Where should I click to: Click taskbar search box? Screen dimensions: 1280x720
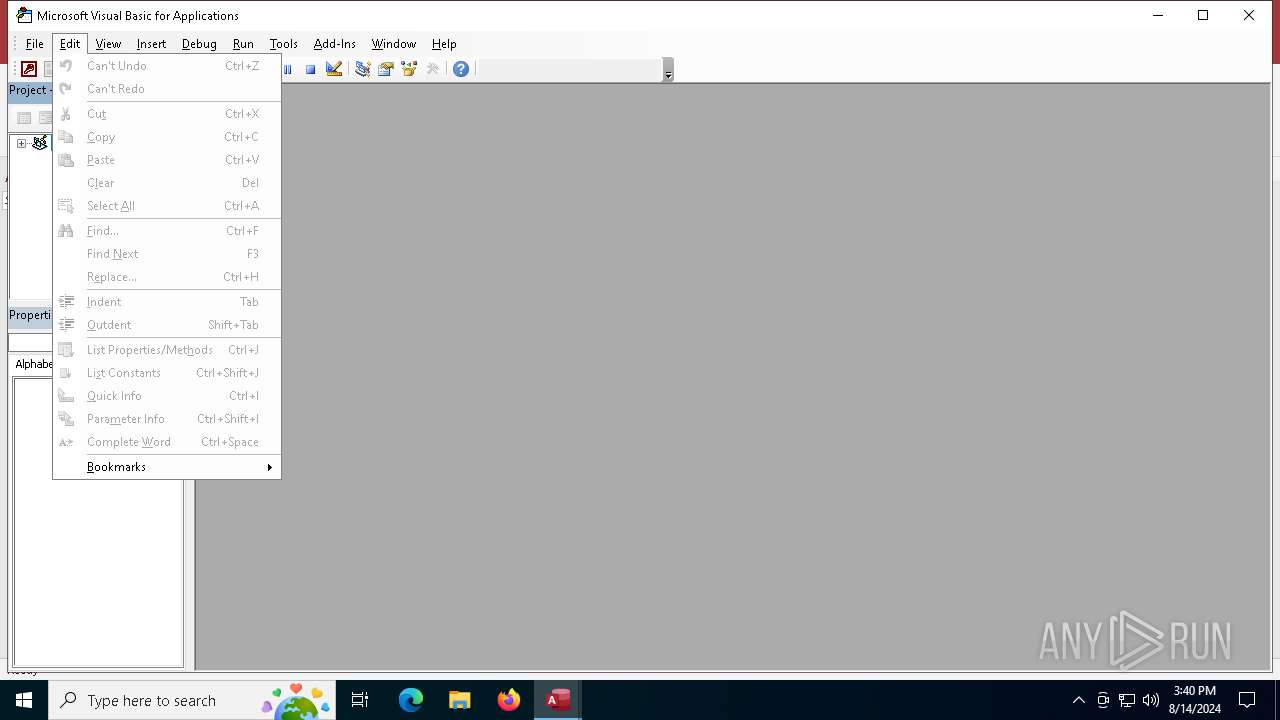[192, 700]
